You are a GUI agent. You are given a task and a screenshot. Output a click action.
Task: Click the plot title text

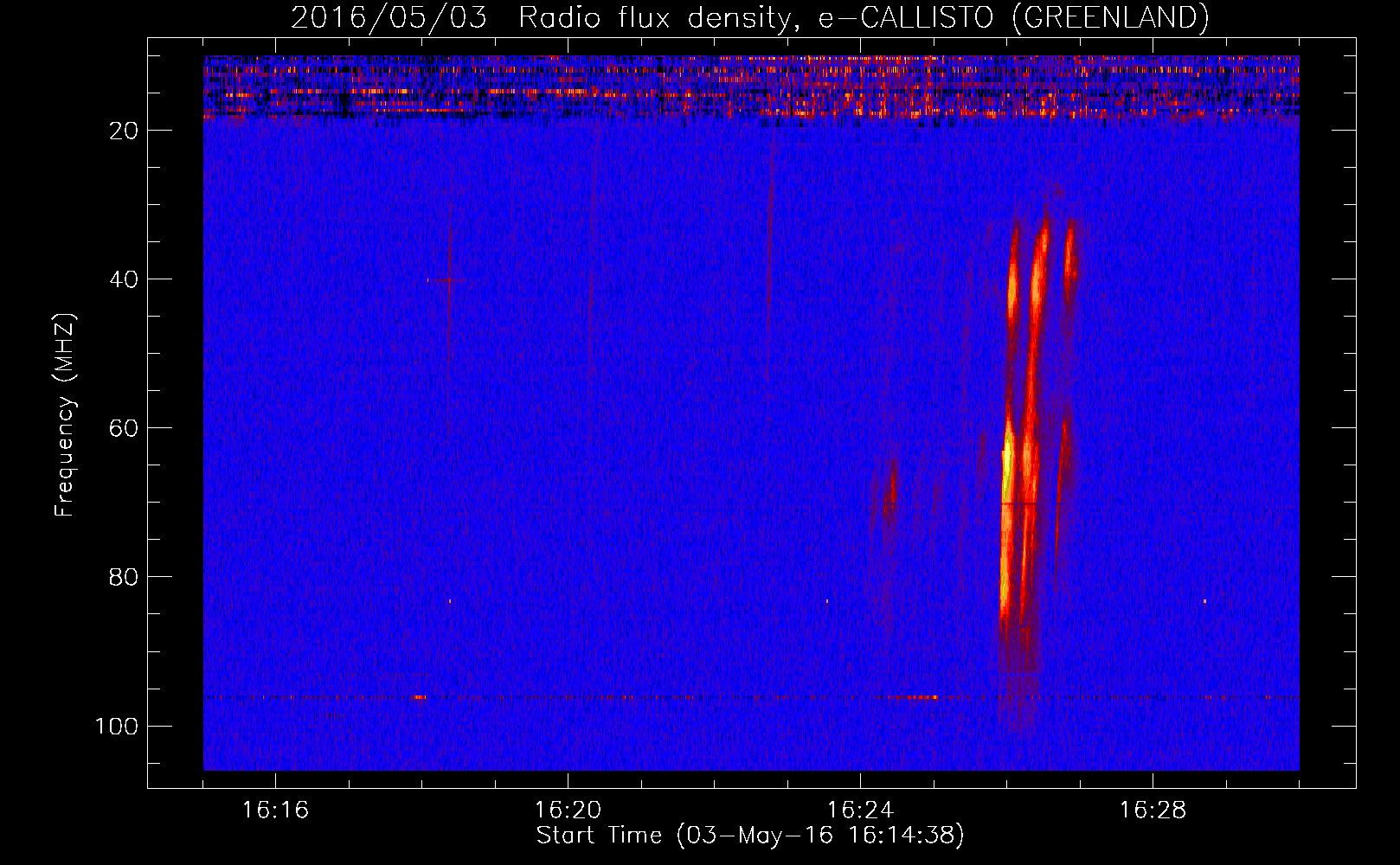click(x=749, y=18)
